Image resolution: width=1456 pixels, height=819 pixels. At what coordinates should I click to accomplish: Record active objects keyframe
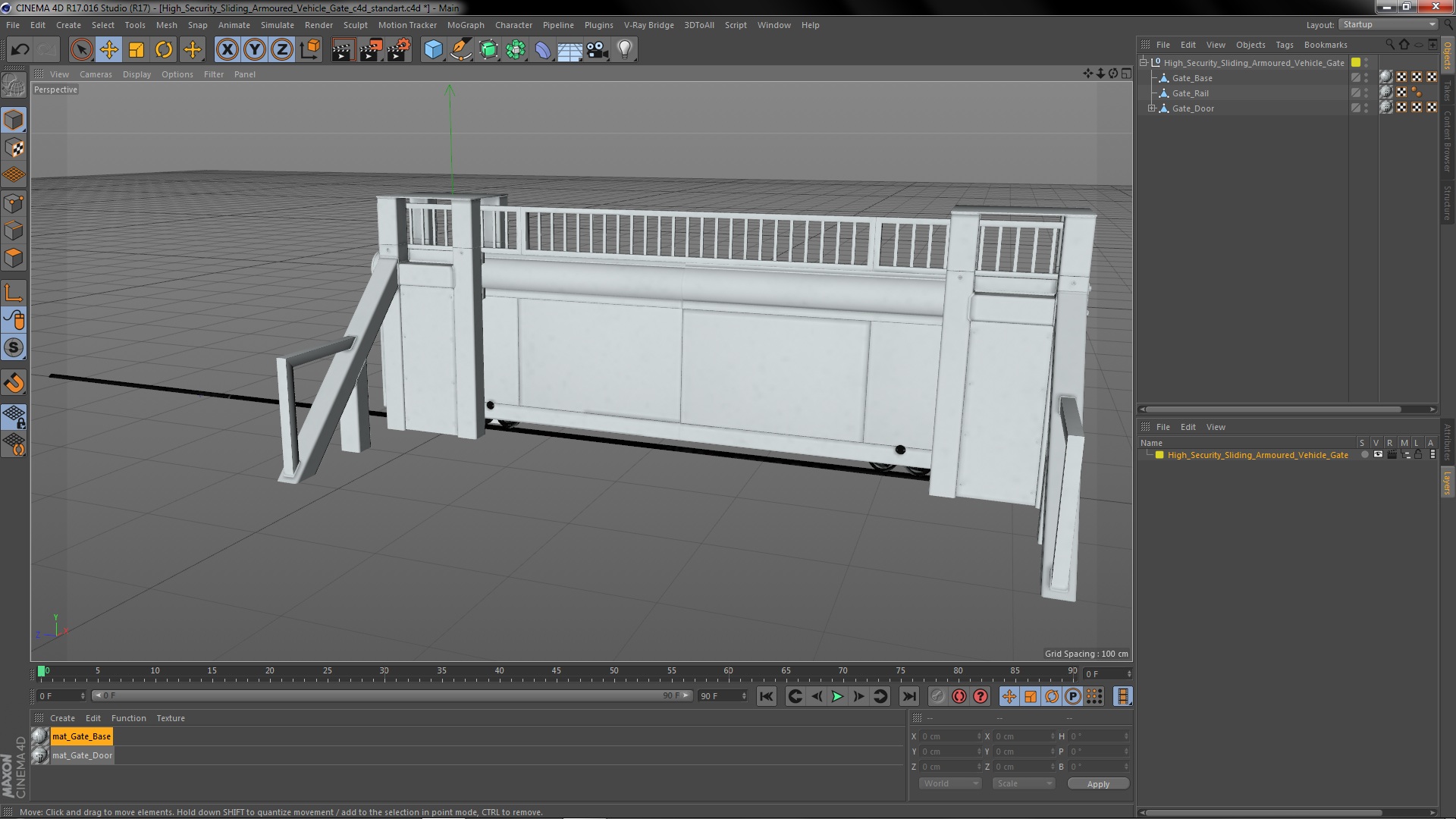click(938, 696)
